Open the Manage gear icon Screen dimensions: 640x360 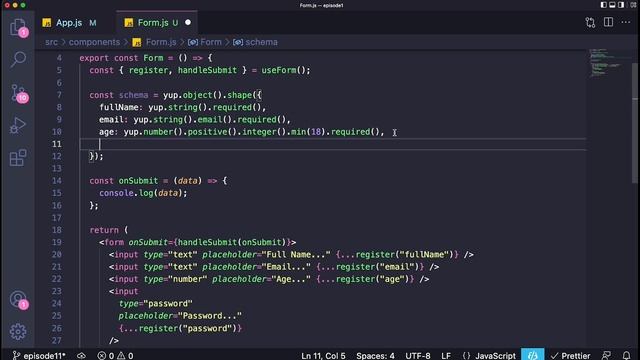18,331
